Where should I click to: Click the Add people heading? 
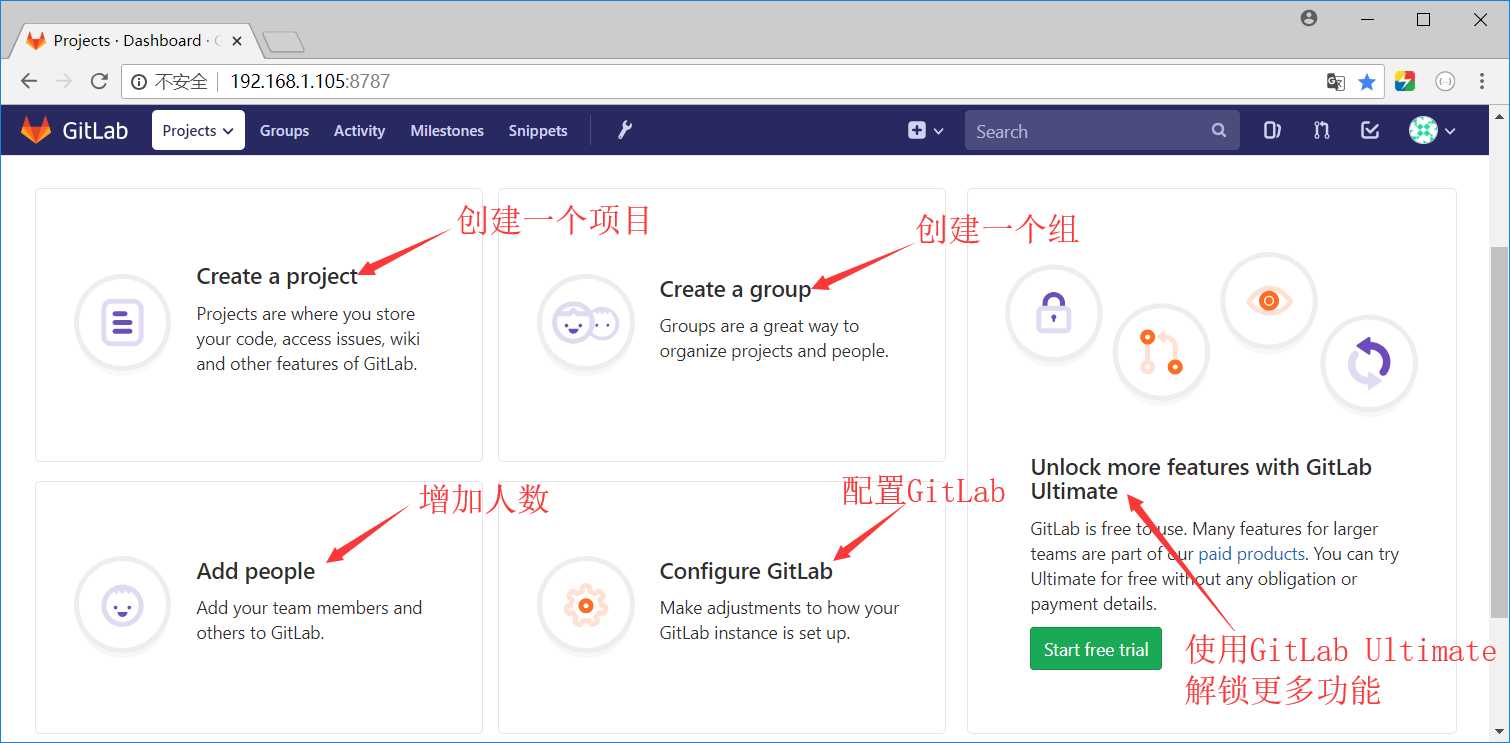(x=256, y=571)
